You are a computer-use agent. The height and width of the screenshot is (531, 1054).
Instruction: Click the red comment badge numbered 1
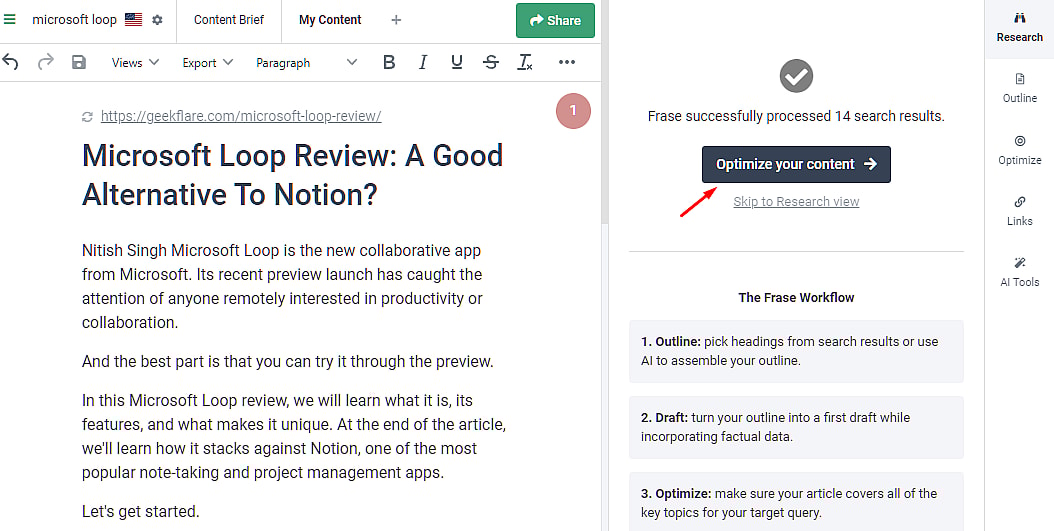tap(573, 111)
